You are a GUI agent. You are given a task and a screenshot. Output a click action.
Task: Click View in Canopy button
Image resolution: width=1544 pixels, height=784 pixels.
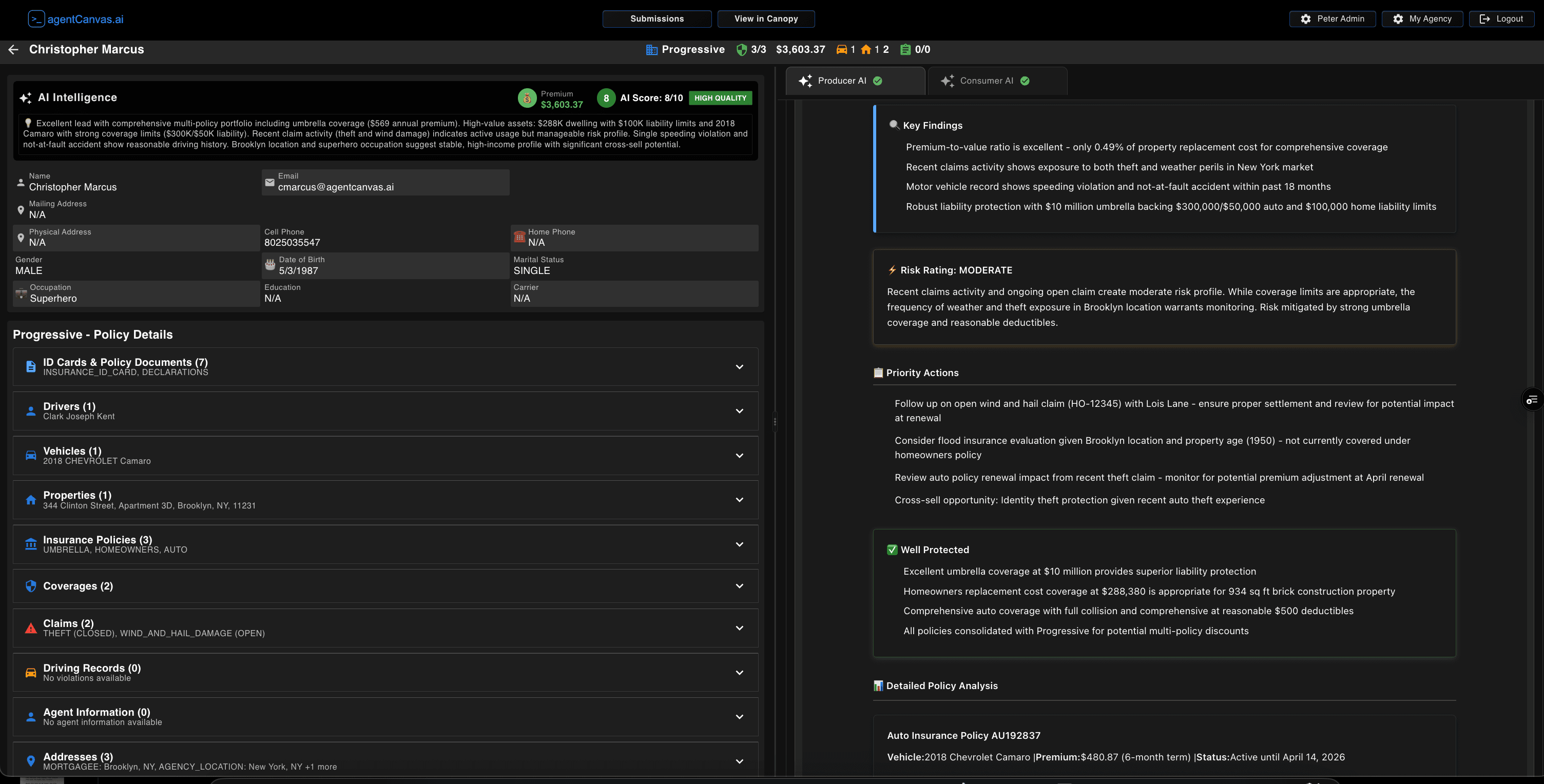[766, 18]
